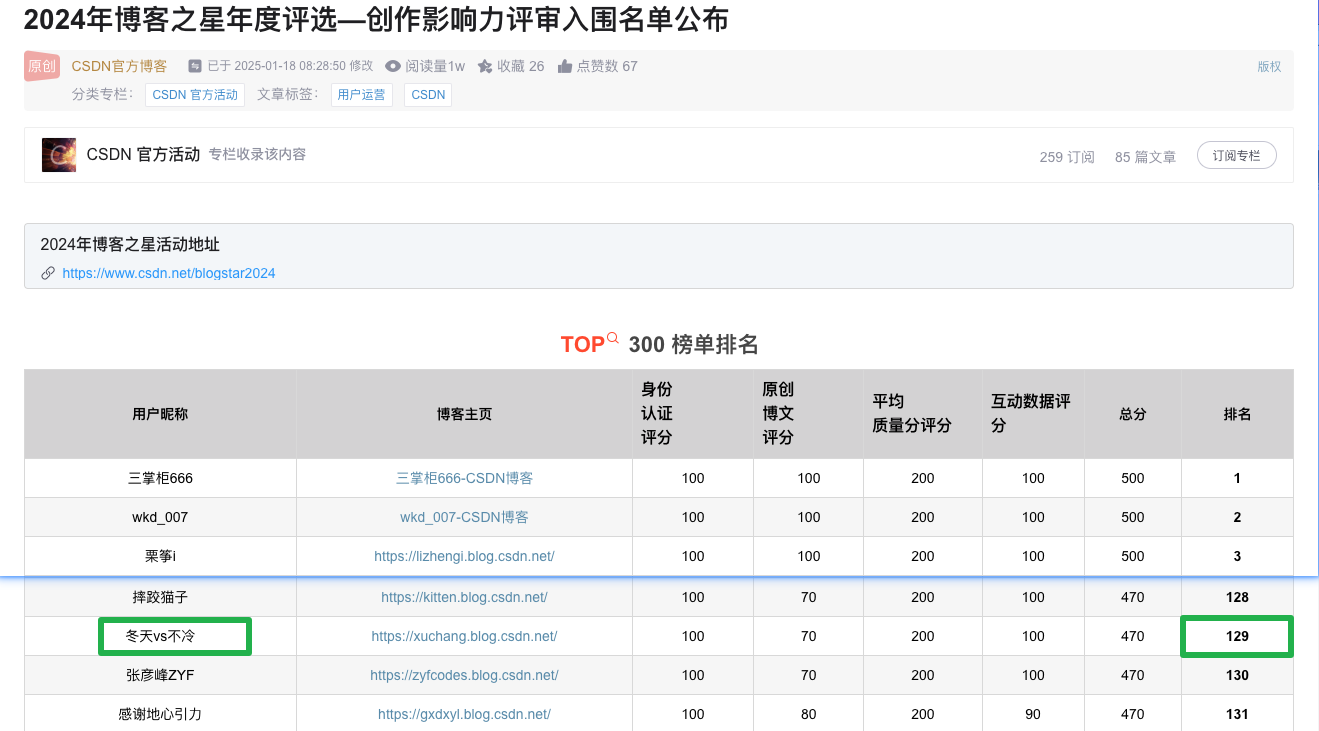Click the edit icon before the 2025-01-18 timestamp
The width and height of the screenshot is (1319, 731).
(195, 66)
